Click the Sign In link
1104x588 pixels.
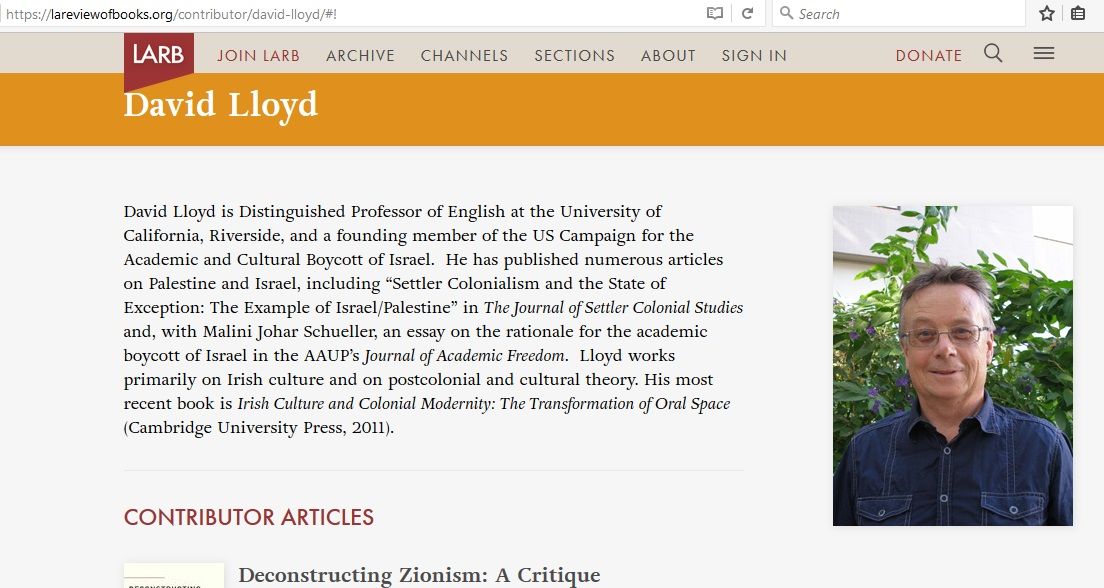[x=754, y=56]
